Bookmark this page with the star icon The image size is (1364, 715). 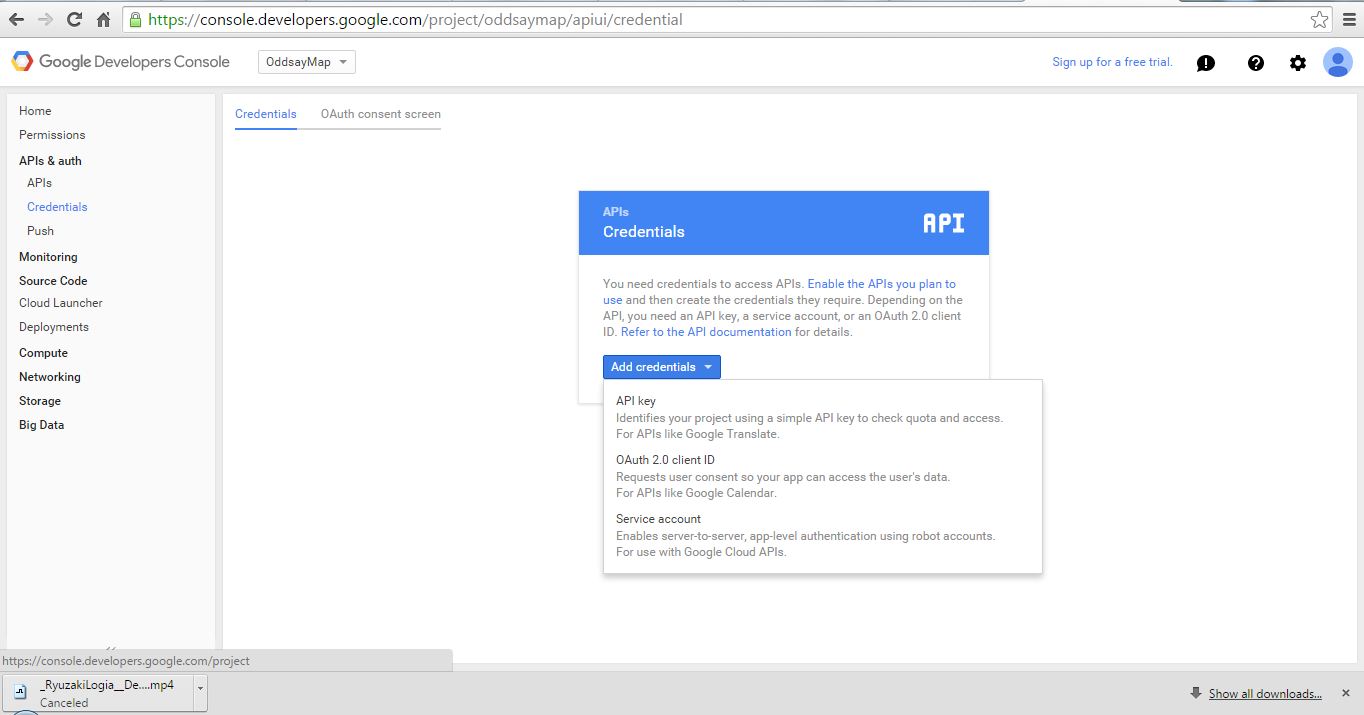pyautogui.click(x=1320, y=19)
